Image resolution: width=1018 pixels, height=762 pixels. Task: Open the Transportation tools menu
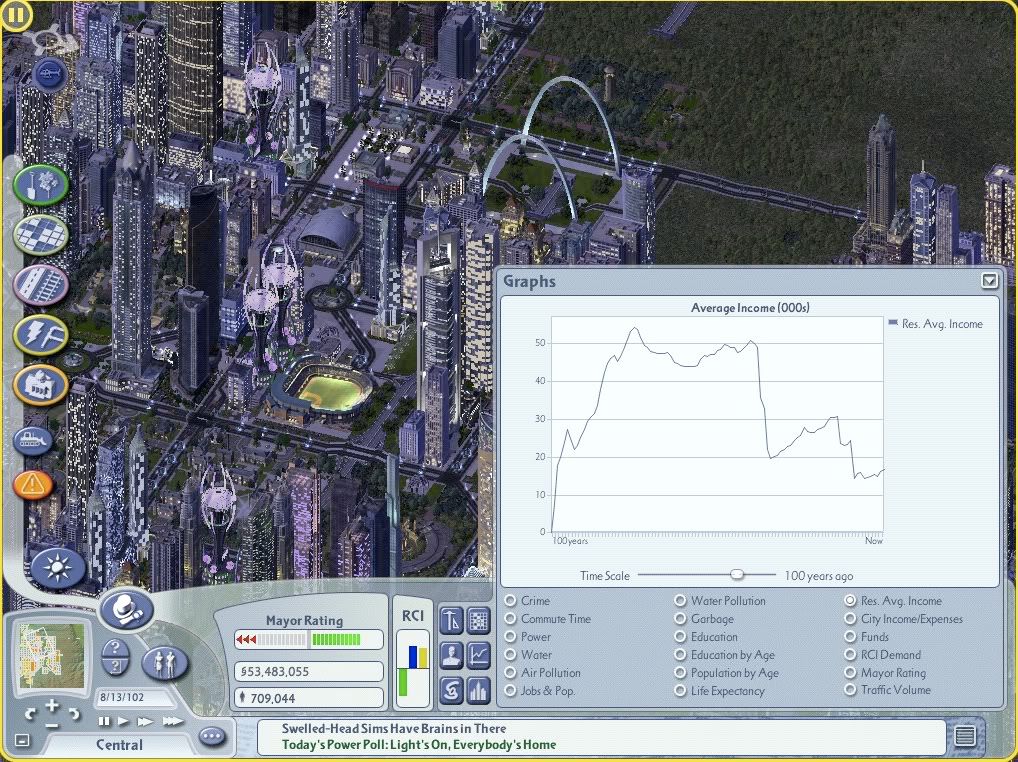pos(41,285)
